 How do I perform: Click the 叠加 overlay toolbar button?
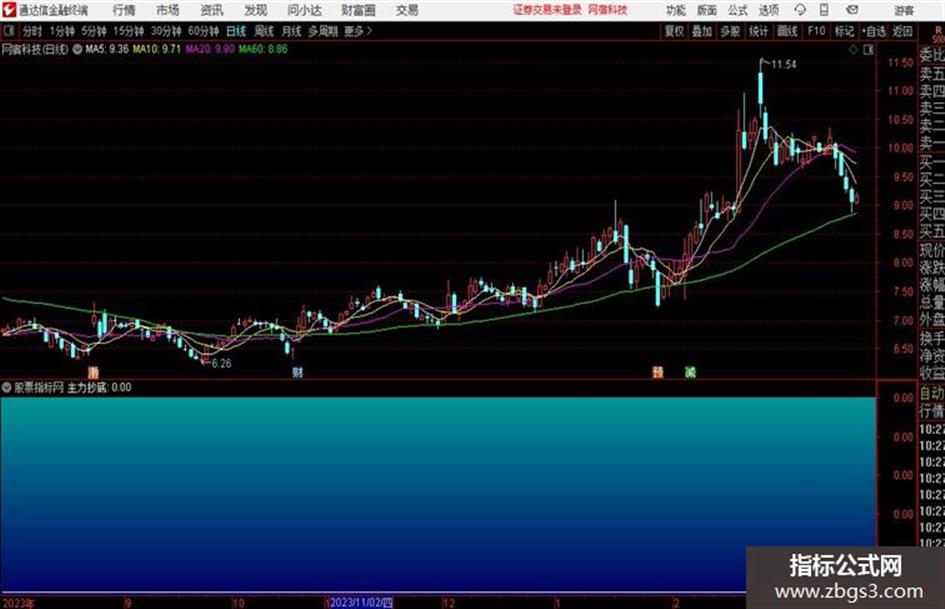[x=702, y=31]
